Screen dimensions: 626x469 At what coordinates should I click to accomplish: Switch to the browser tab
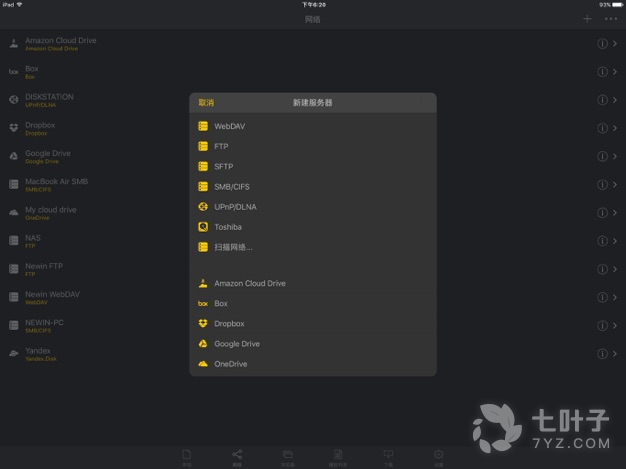[287, 457]
